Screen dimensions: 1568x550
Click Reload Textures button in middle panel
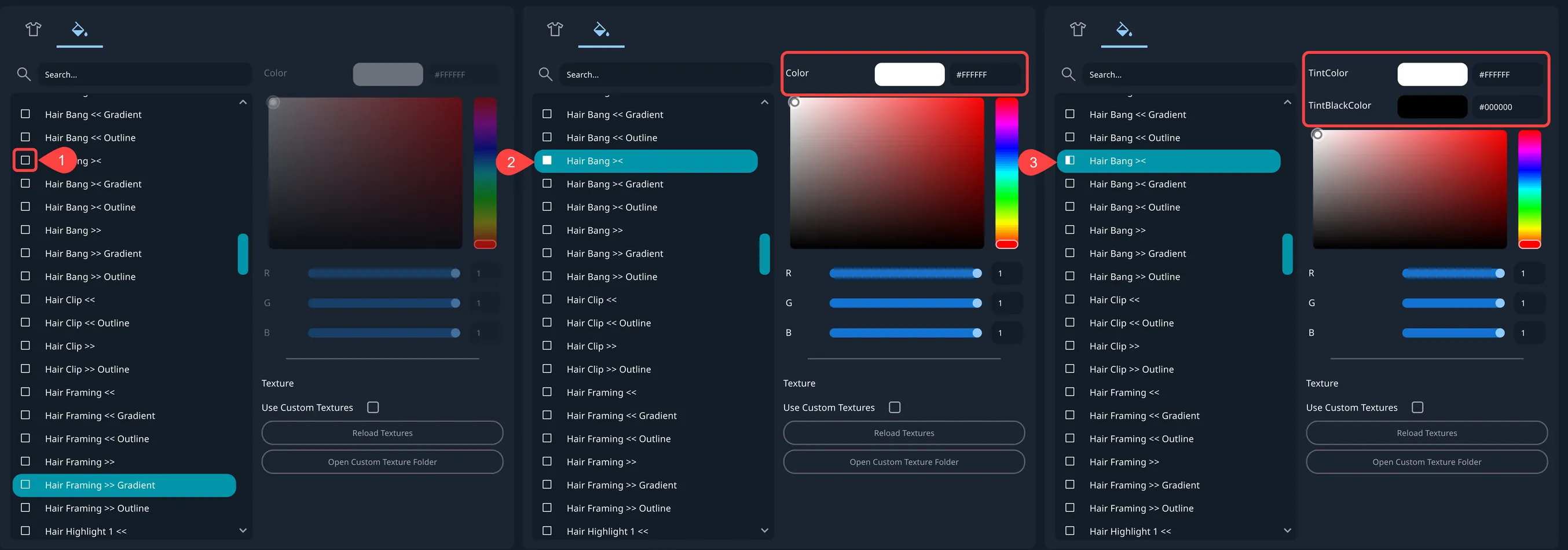(903, 432)
